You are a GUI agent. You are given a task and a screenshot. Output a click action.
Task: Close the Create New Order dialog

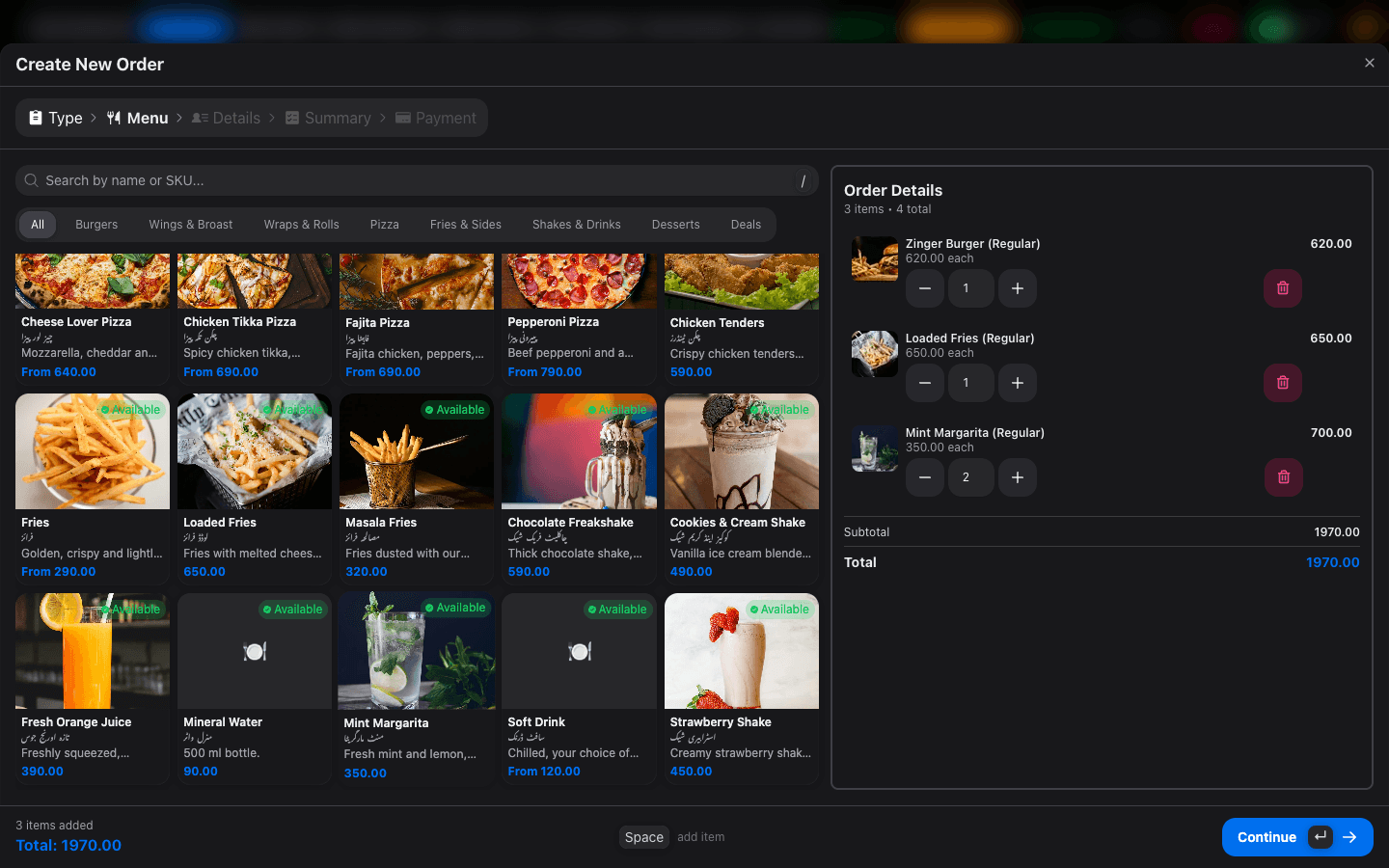pos(1369,63)
